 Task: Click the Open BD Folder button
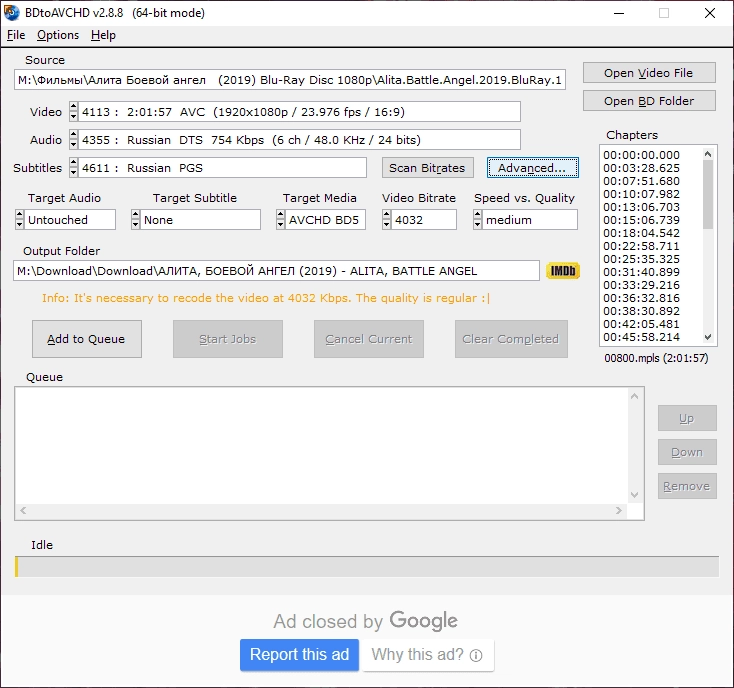(x=649, y=101)
